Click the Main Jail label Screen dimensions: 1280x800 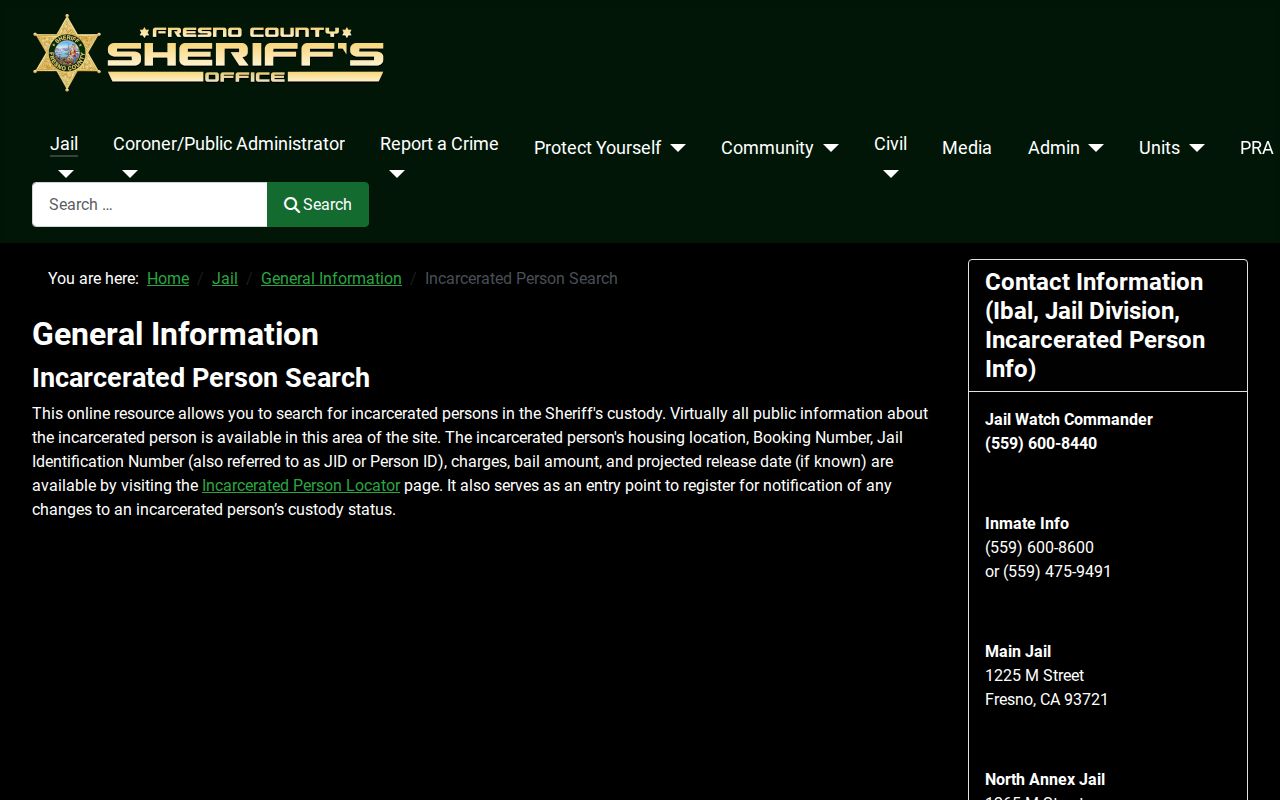(x=1018, y=651)
